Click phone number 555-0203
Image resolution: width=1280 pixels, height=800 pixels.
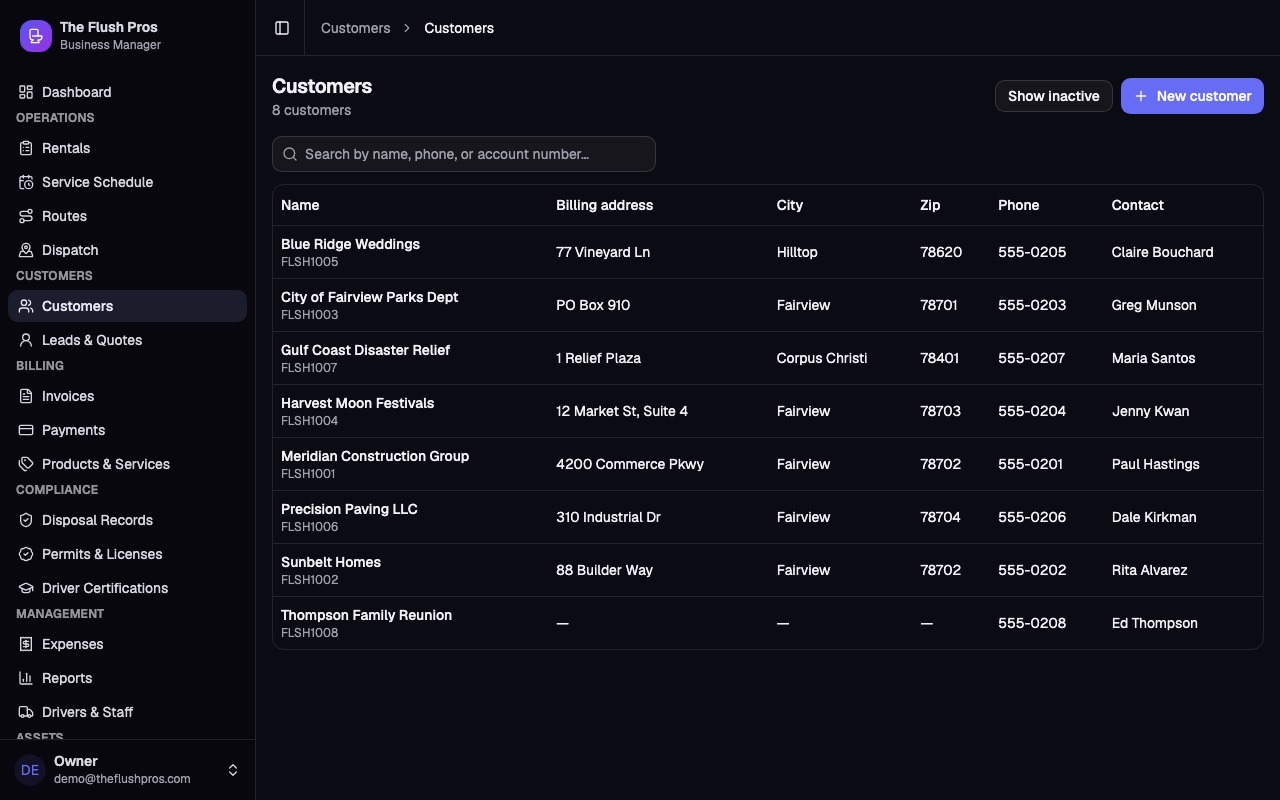click(1032, 305)
